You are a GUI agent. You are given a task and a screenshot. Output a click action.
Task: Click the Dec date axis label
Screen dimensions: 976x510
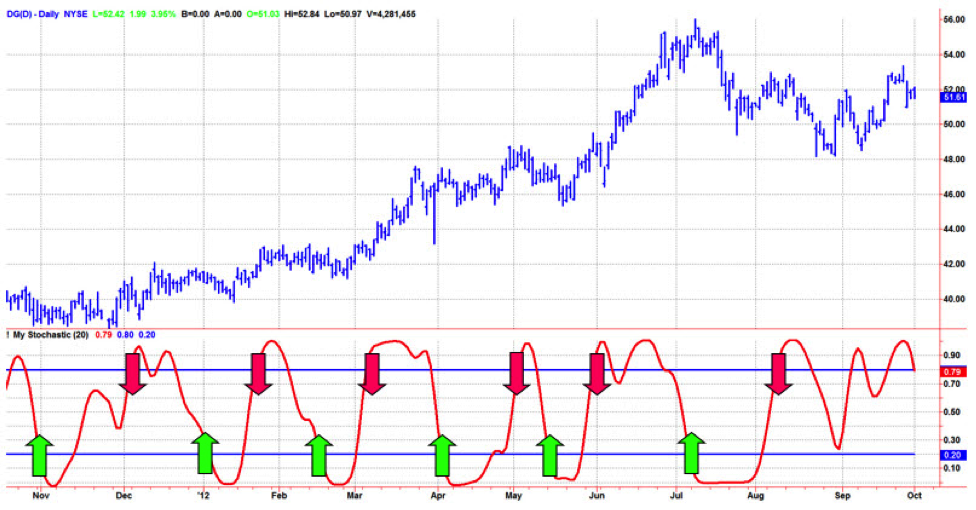pyautogui.click(x=124, y=496)
